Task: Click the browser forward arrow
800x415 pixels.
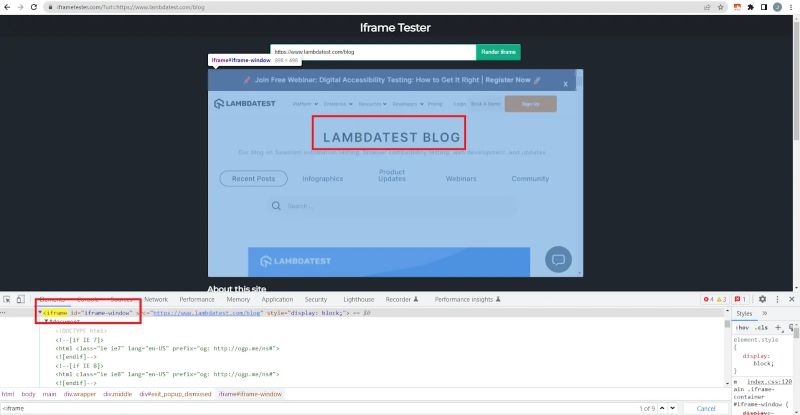Action: [x=20, y=7]
